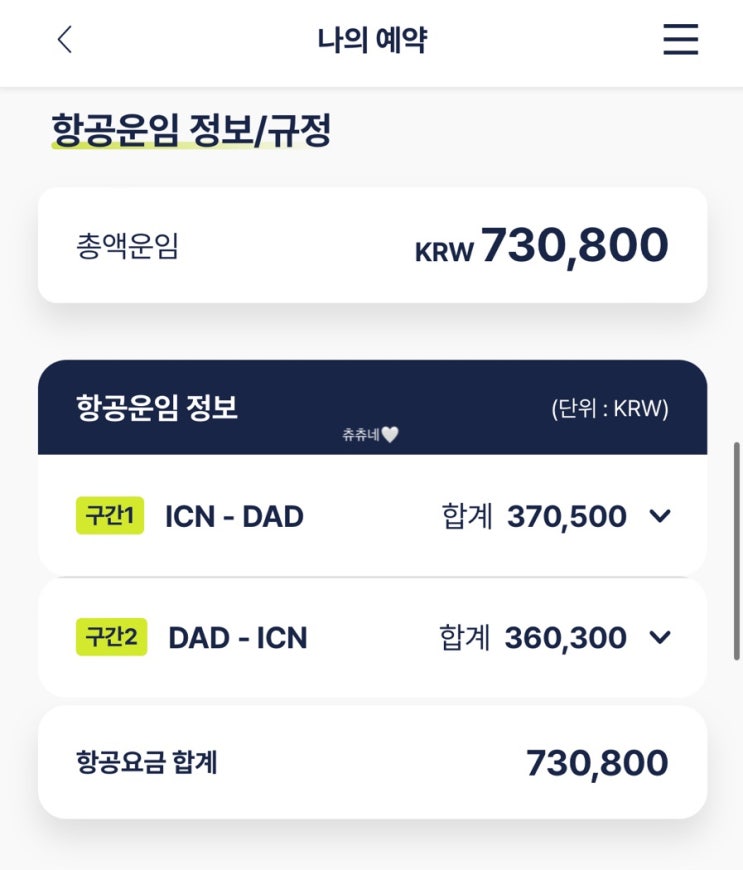This screenshot has width=743, height=870.
Task: Click the 츄츄네 heart watermark
Action: (x=370, y=435)
